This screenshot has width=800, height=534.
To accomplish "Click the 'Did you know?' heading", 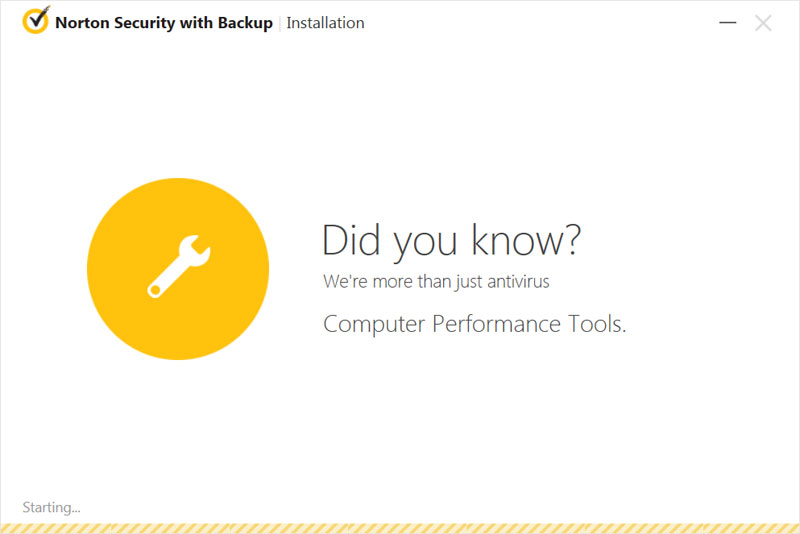I will pyautogui.click(x=452, y=240).
